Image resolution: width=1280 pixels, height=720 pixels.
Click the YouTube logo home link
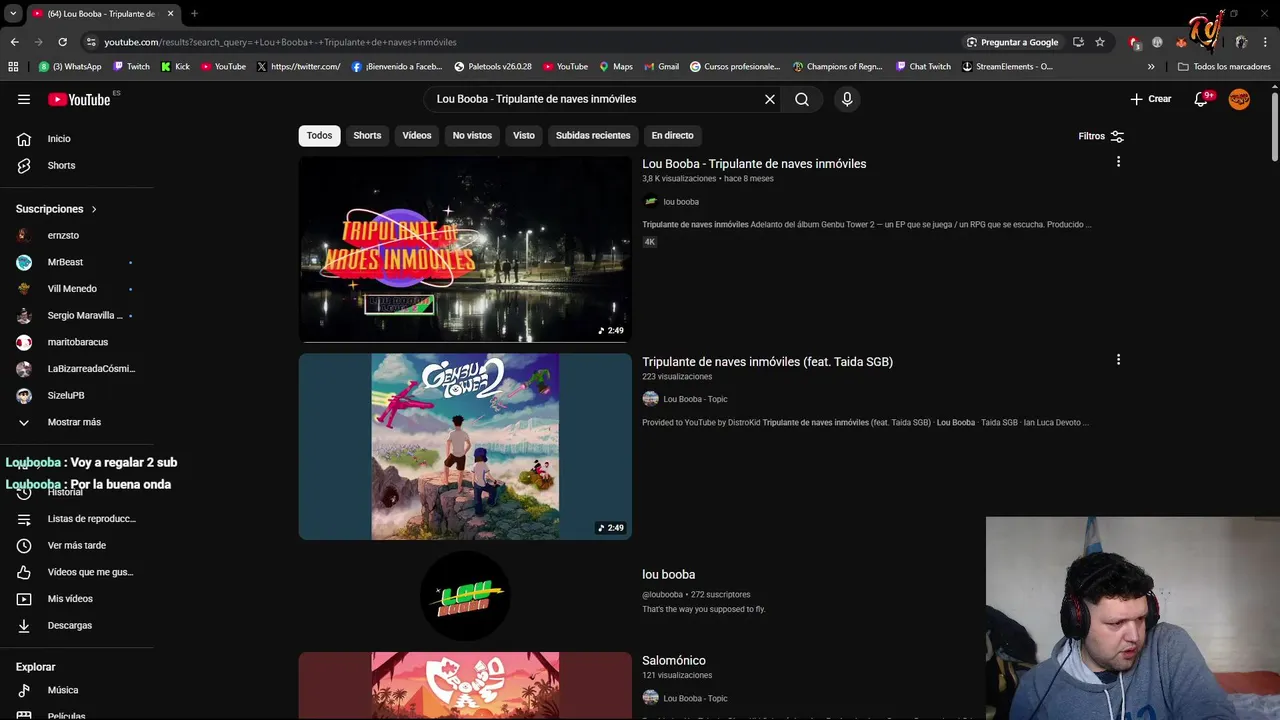(x=79, y=99)
